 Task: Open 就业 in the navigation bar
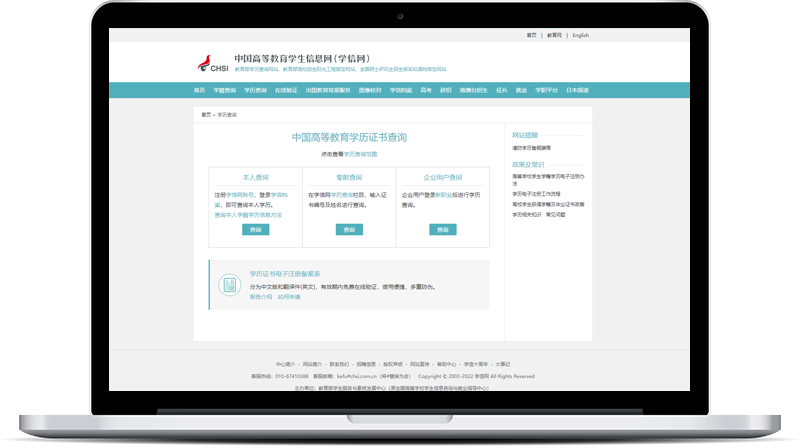point(521,90)
